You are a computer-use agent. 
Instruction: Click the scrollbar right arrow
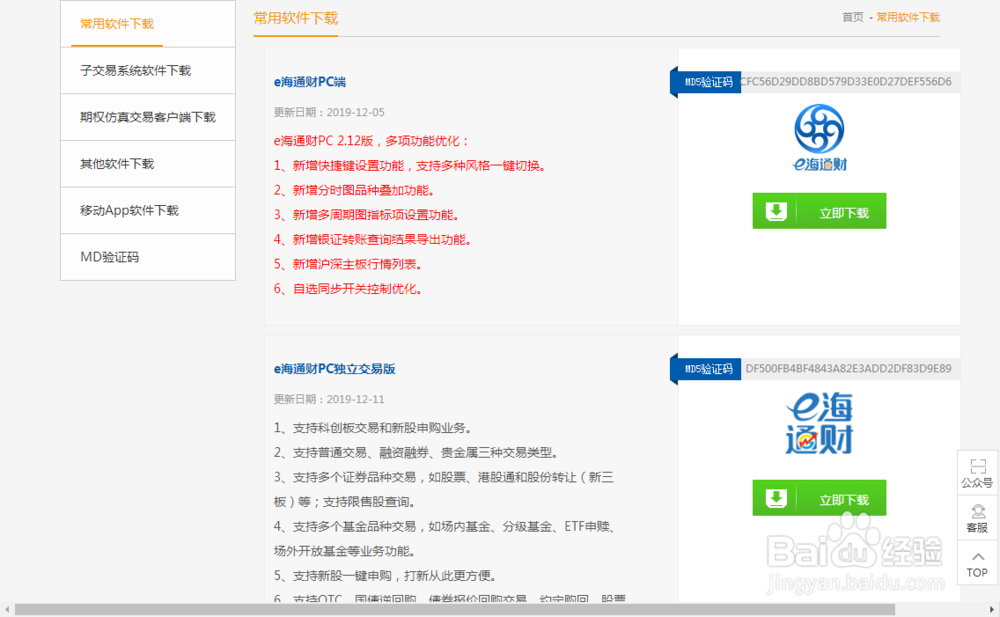click(x=992, y=610)
